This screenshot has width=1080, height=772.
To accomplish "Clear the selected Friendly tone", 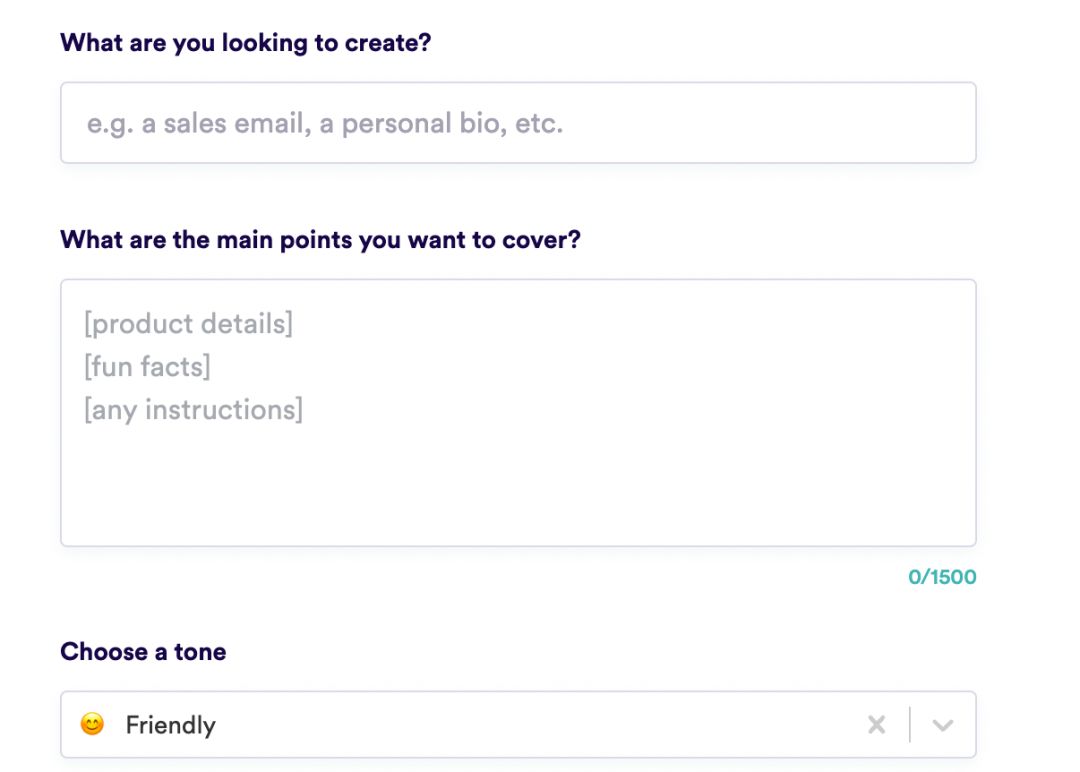I will pyautogui.click(x=876, y=724).
